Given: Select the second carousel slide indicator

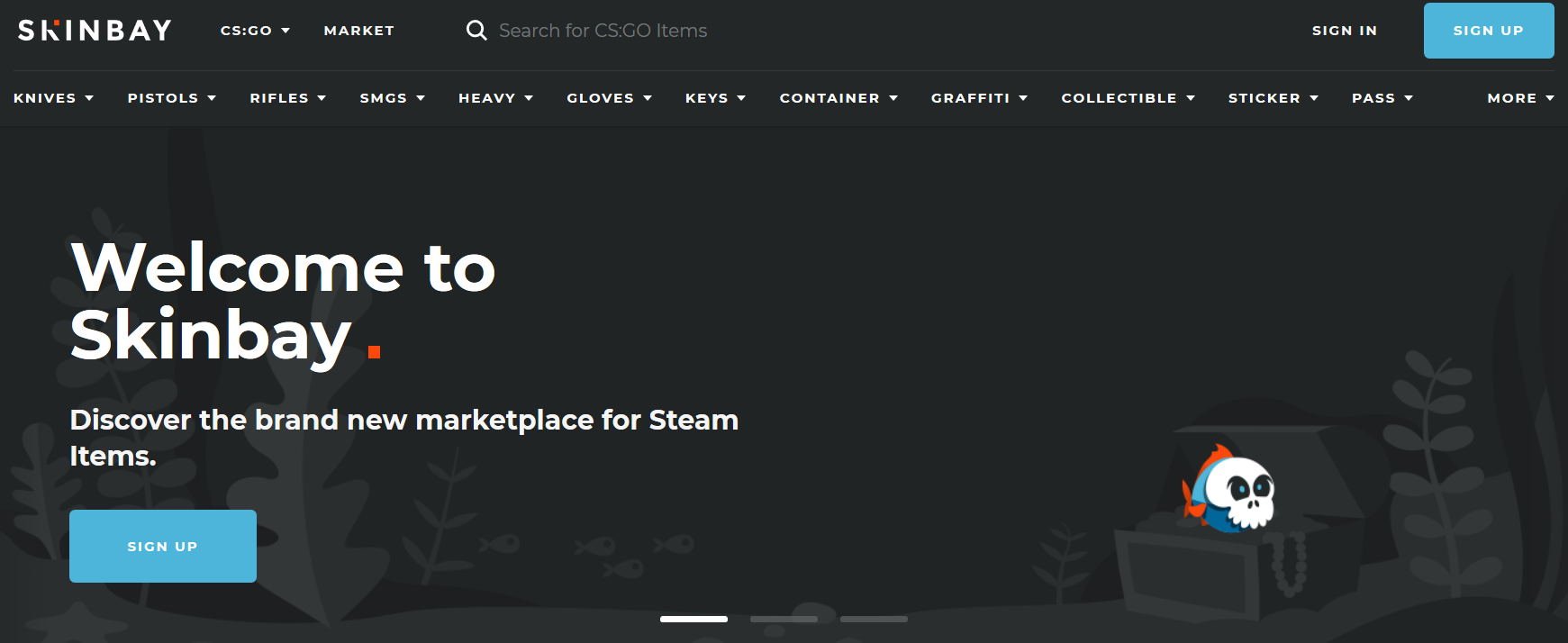Looking at the screenshot, I should [784, 619].
